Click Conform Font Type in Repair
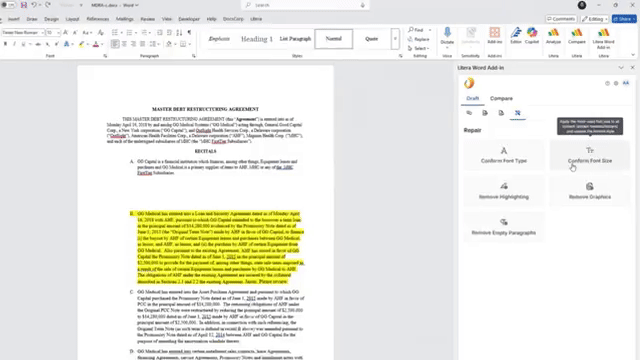 504,155
